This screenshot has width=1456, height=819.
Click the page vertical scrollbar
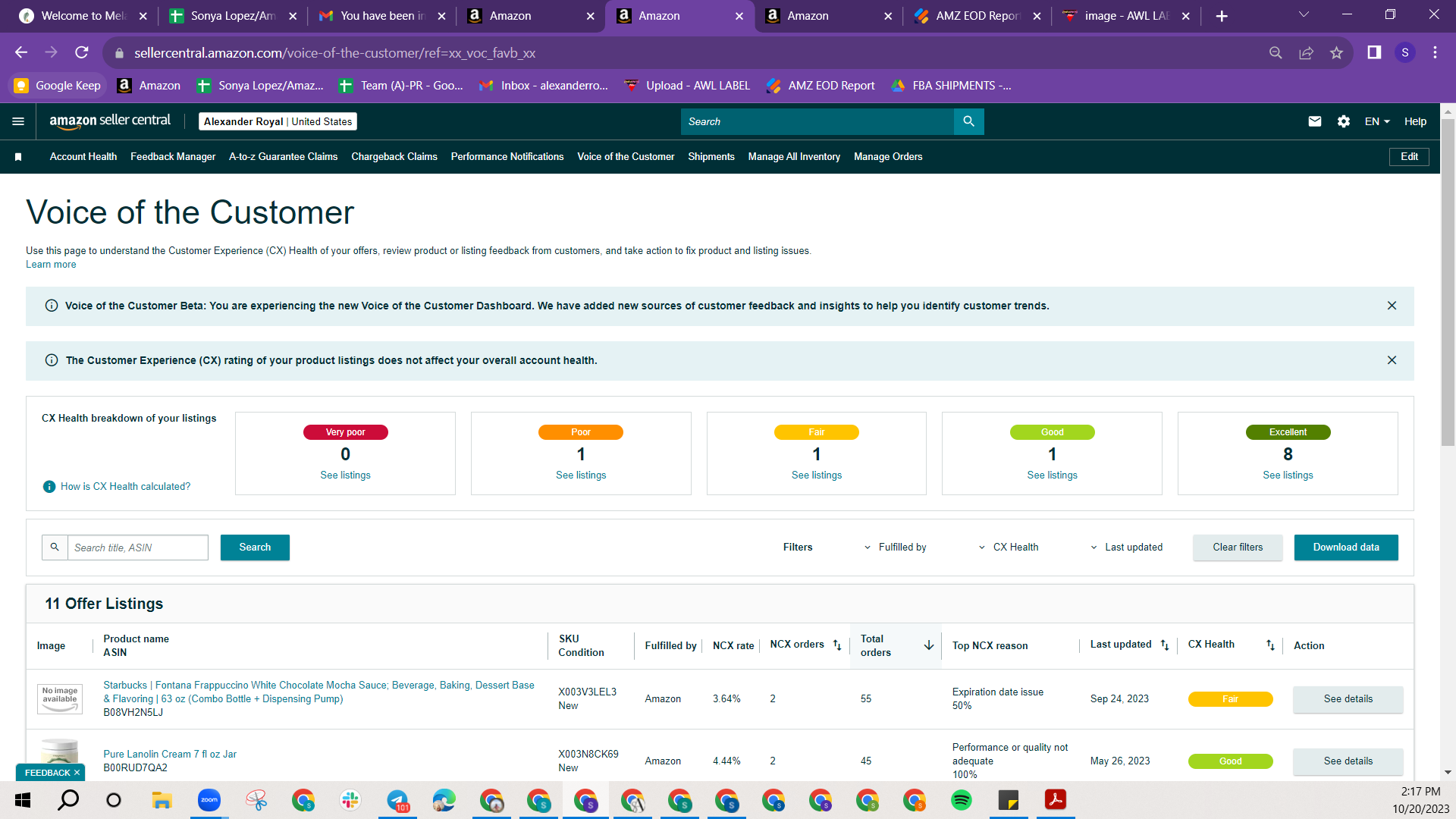click(x=1448, y=282)
